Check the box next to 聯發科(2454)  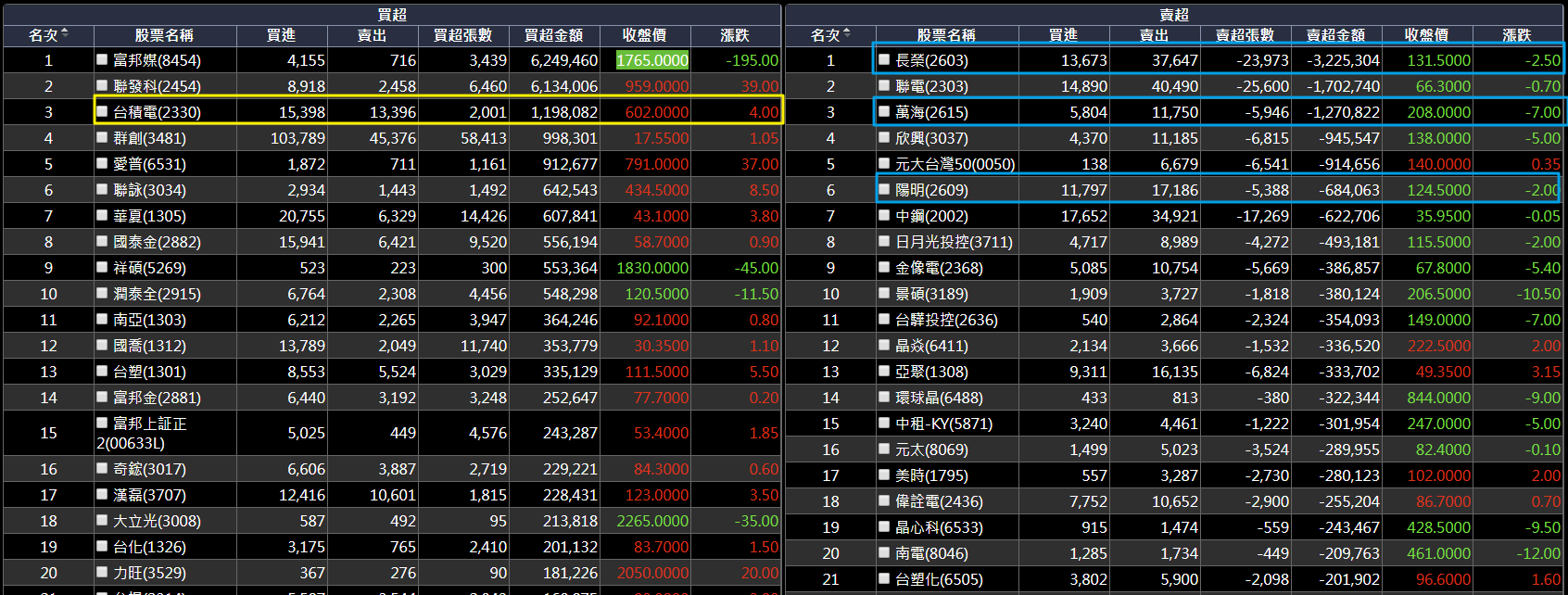tap(102, 85)
